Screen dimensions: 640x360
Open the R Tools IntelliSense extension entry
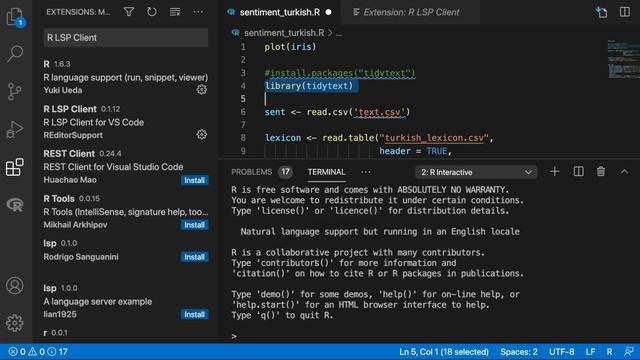(126, 211)
